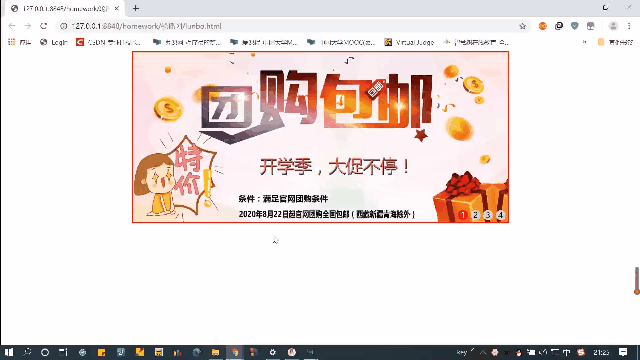Click the group-buy banner image
This screenshot has height=360, width=640.
[x=320, y=137]
